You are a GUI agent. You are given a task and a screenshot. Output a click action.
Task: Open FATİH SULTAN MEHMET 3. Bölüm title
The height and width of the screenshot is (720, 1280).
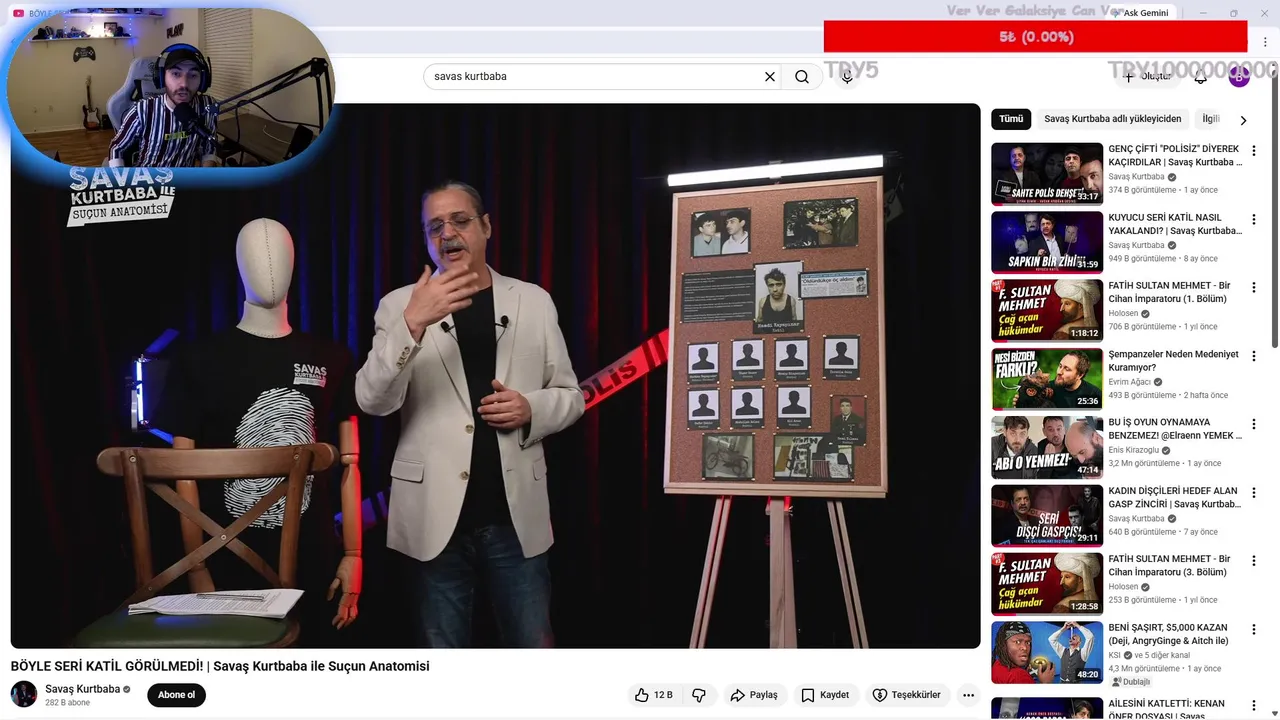click(x=1169, y=566)
